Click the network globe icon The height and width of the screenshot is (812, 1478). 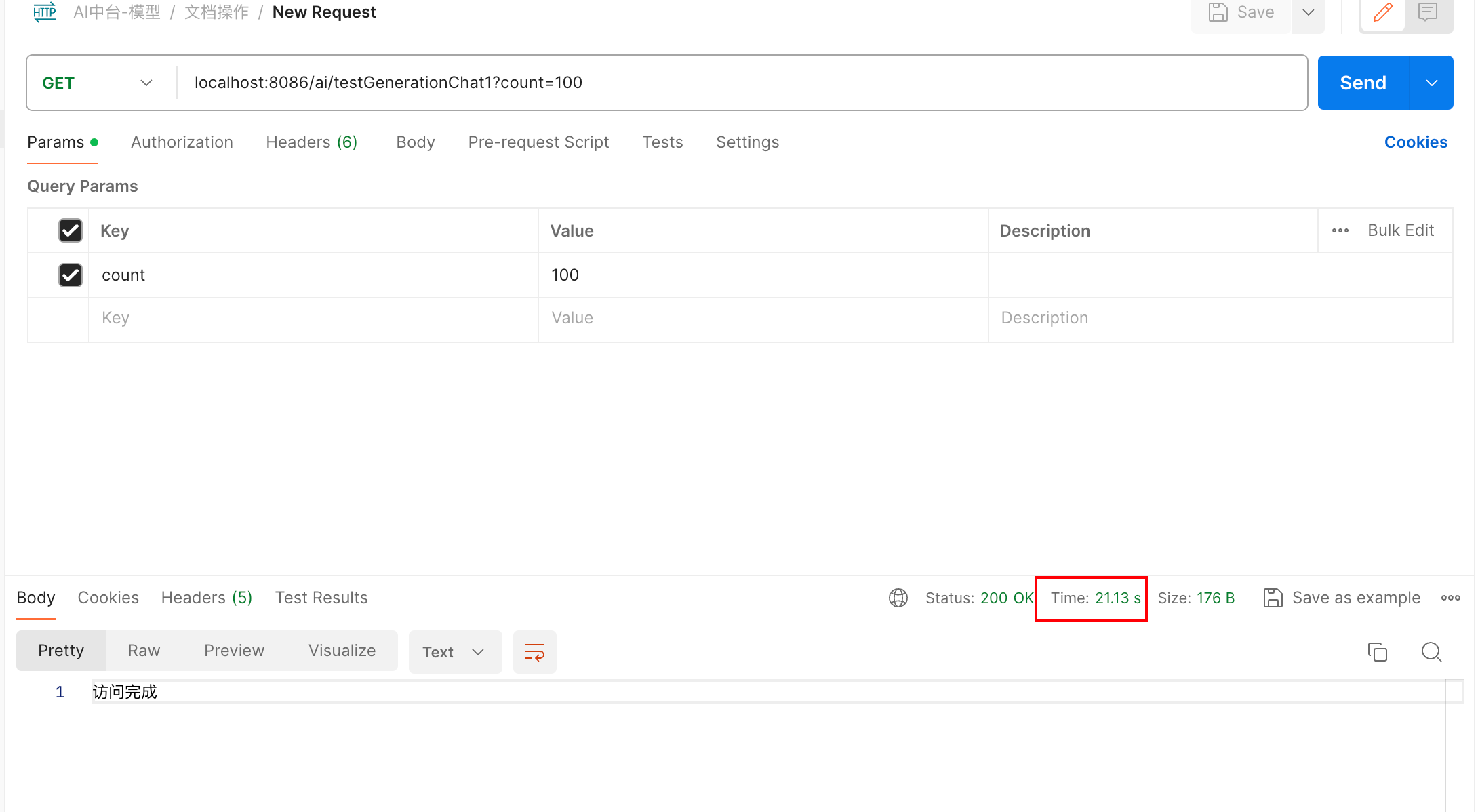point(898,598)
